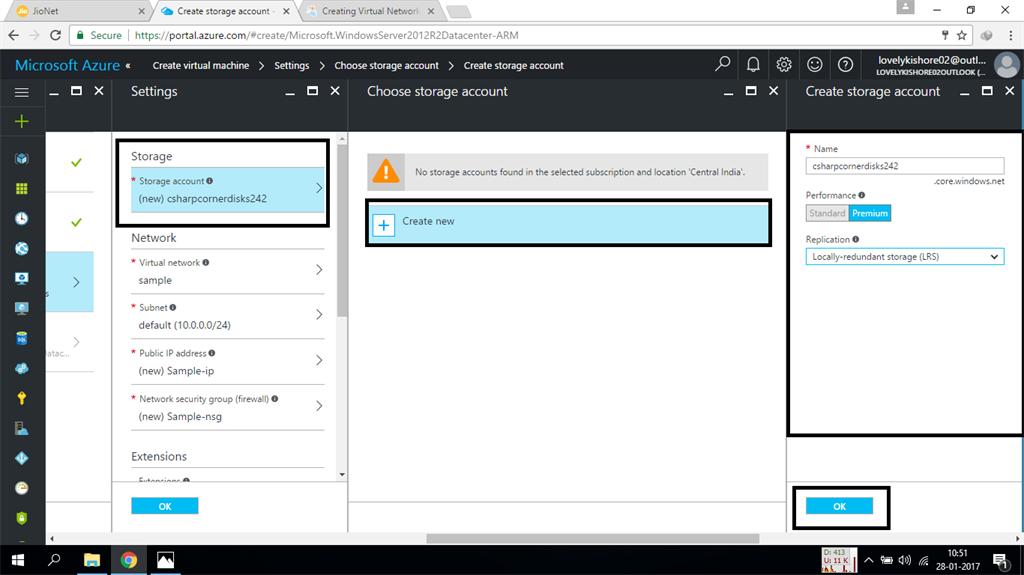Open the key icon in sidebar
This screenshot has width=1024, height=575.
point(22,398)
